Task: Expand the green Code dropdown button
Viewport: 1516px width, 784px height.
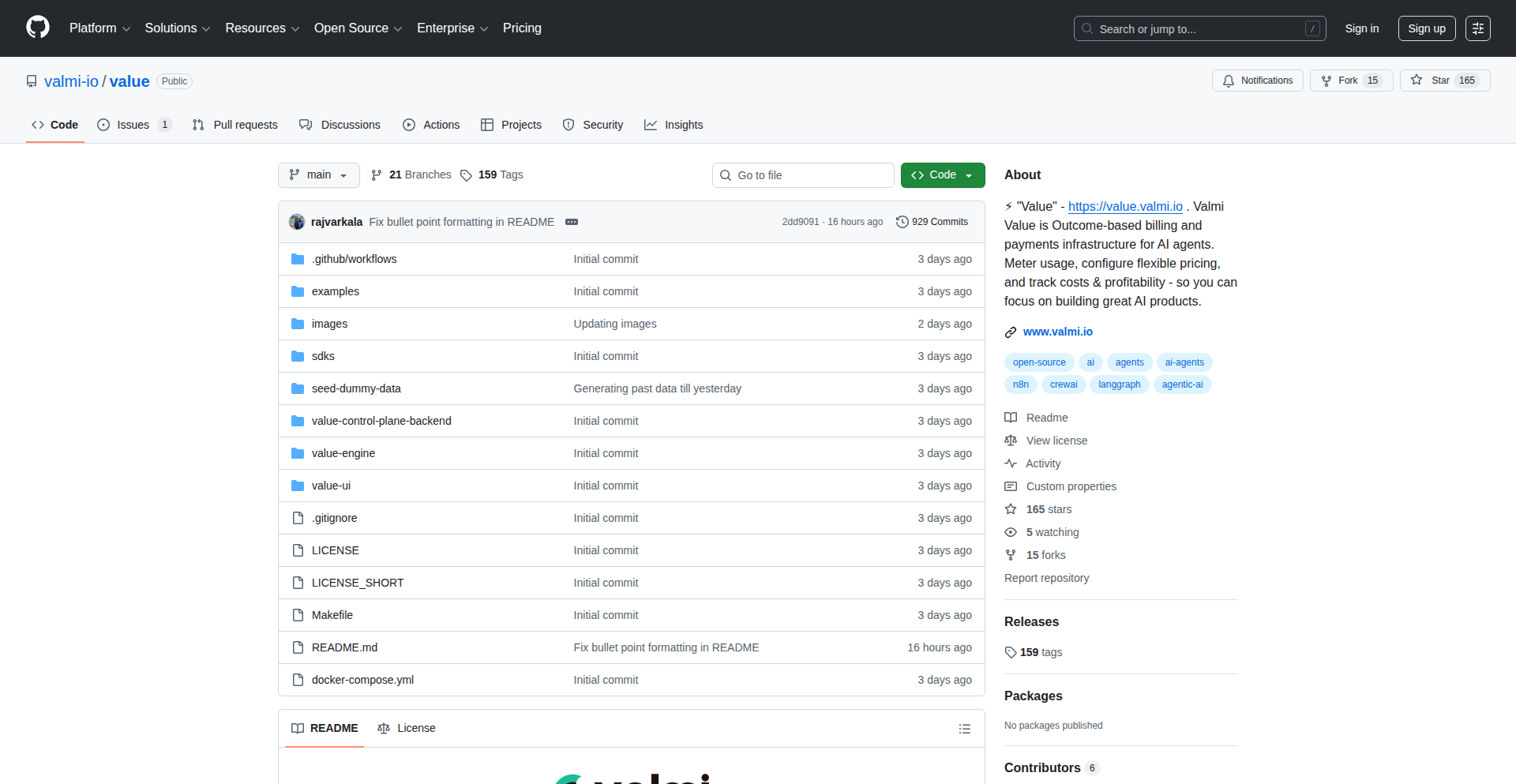Action: click(942, 175)
